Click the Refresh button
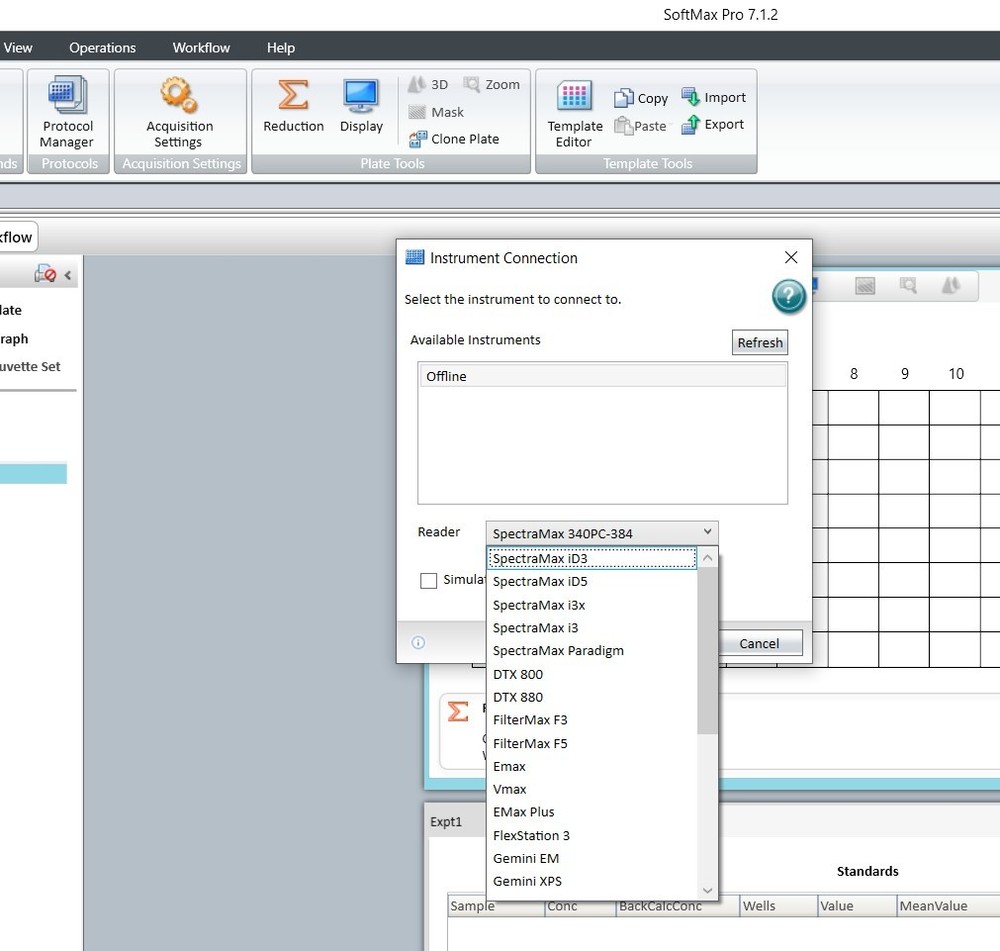The width and height of the screenshot is (1000, 951). [760, 343]
